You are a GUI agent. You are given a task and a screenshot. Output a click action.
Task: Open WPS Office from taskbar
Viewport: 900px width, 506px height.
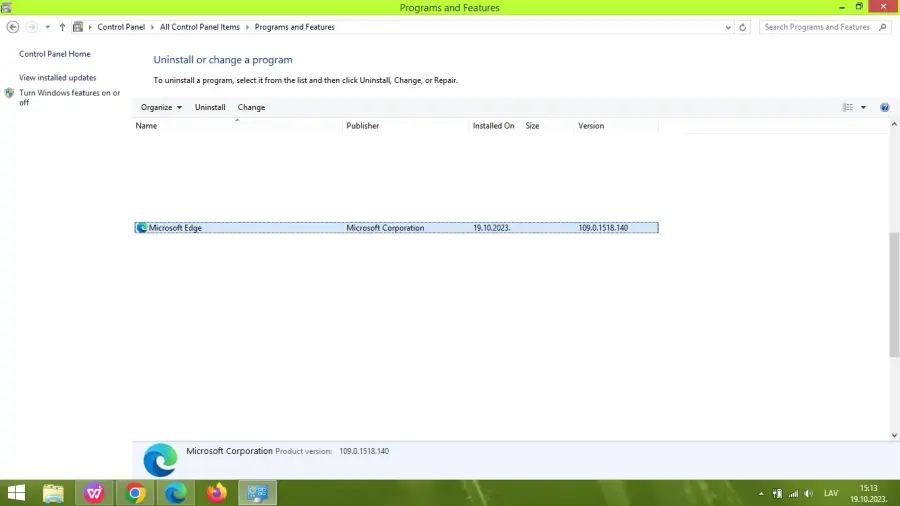(94, 493)
